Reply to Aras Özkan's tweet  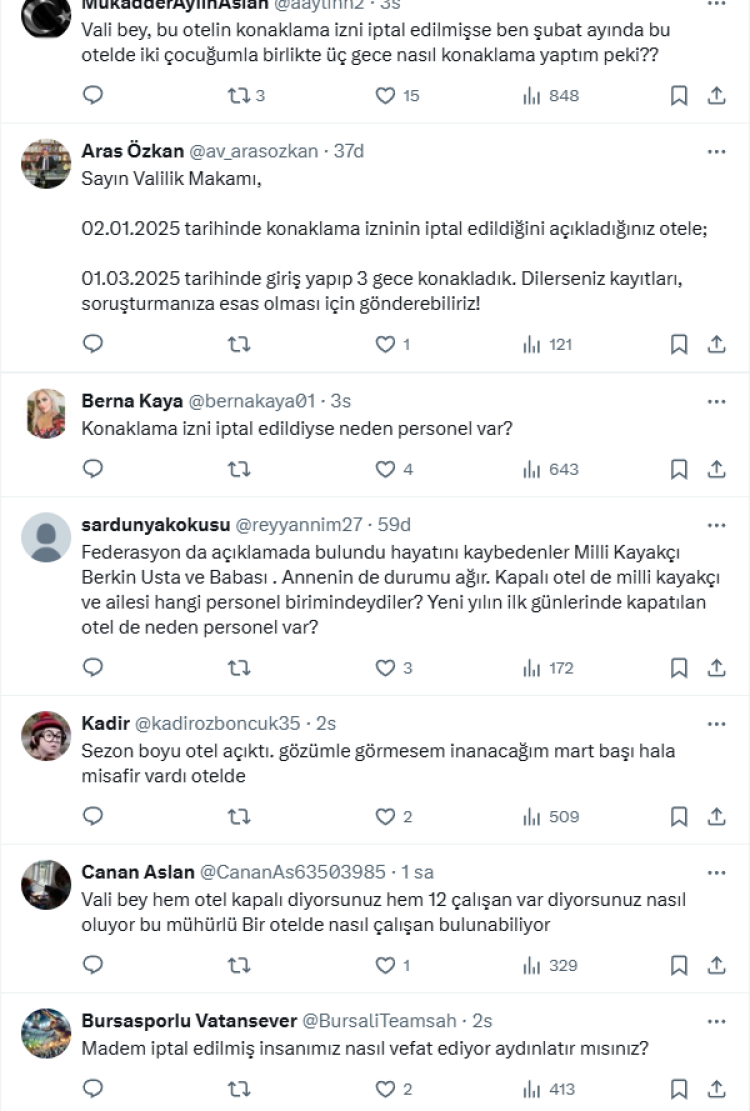click(x=93, y=344)
